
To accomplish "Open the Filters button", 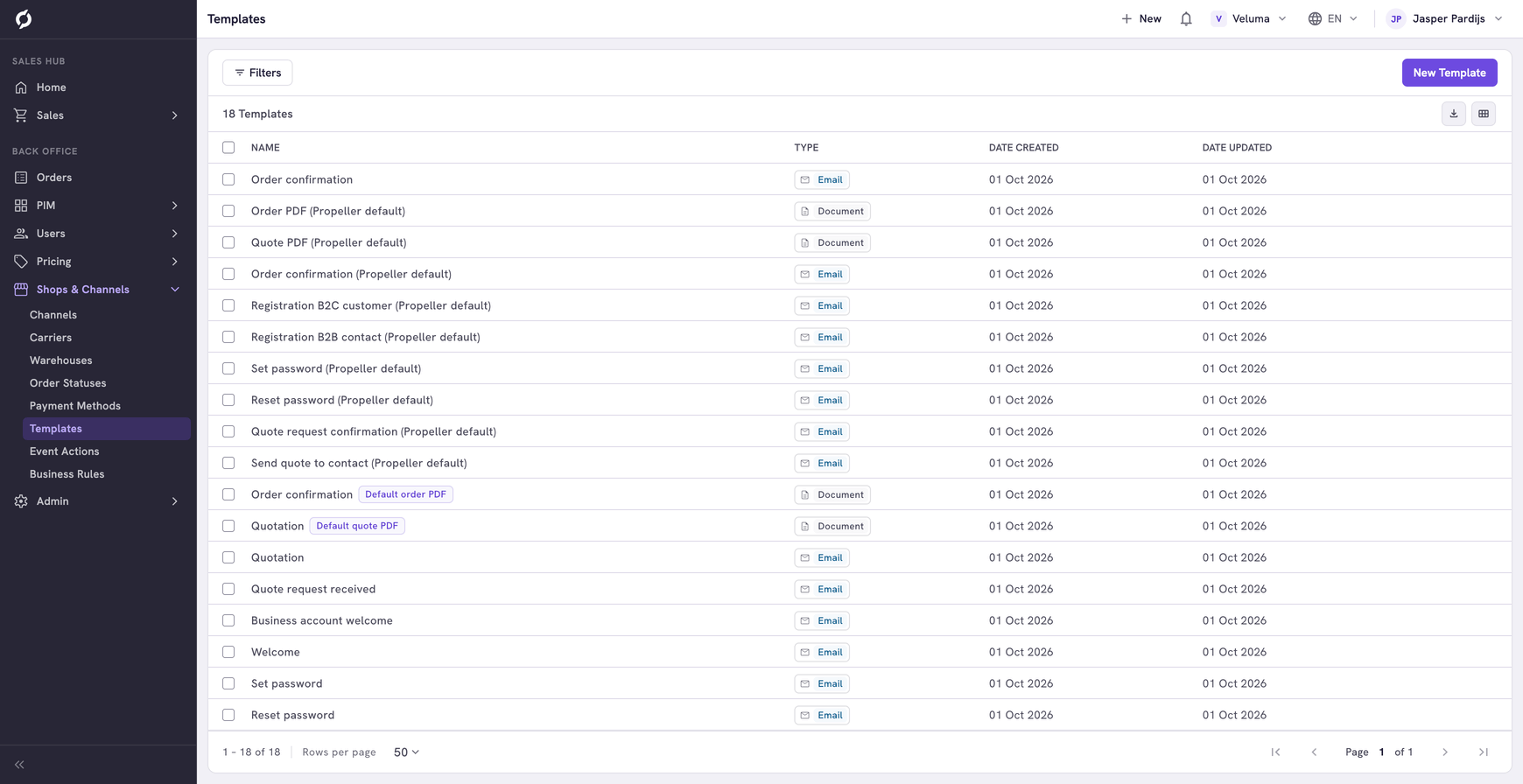I will [257, 73].
